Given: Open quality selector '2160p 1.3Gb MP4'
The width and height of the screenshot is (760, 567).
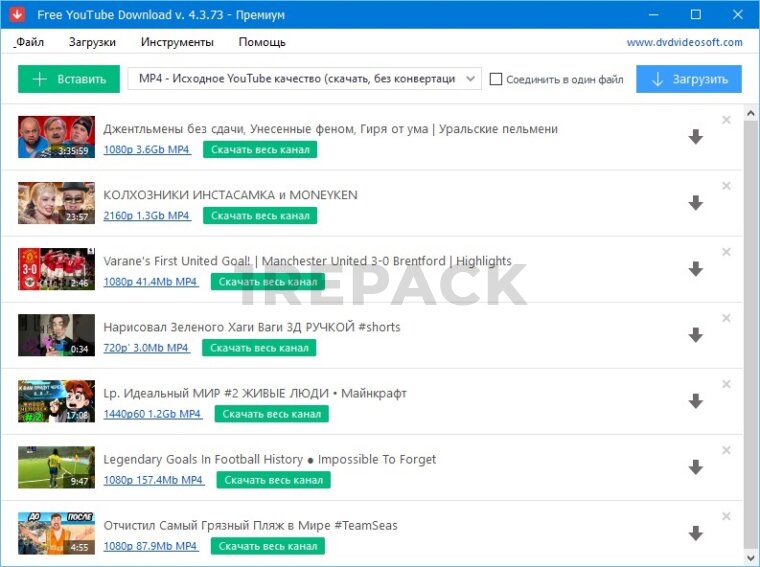Looking at the screenshot, I should [146, 216].
